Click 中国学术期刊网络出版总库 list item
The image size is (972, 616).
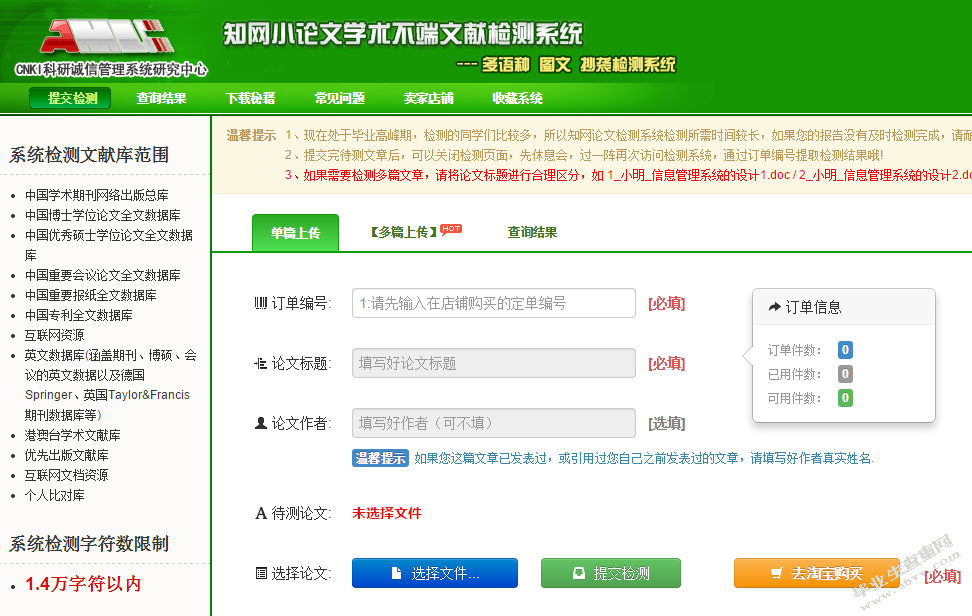coord(97,195)
